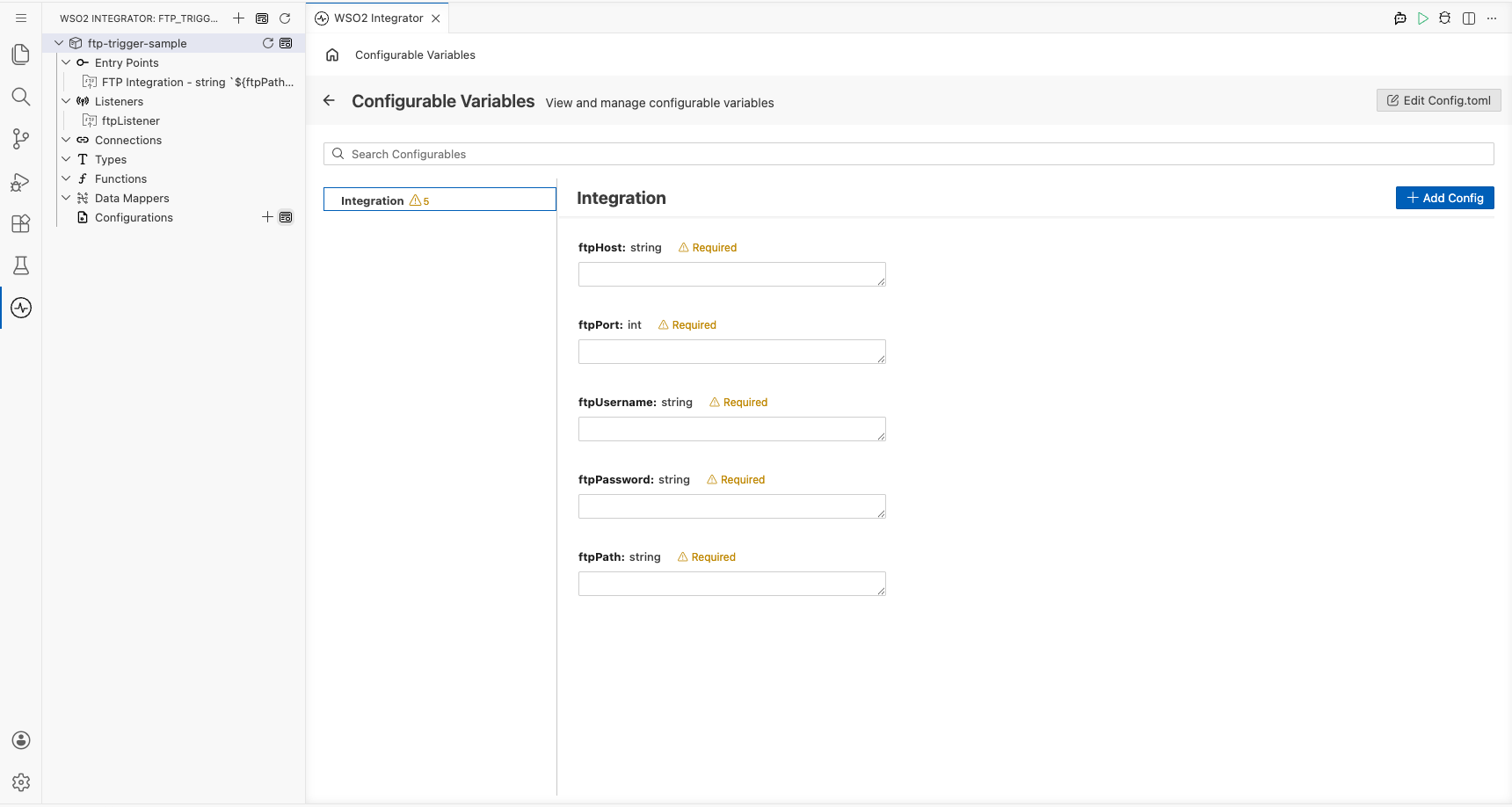Screen dimensions: 1512x807
Task: Open the Source Control view
Action: (x=21, y=139)
